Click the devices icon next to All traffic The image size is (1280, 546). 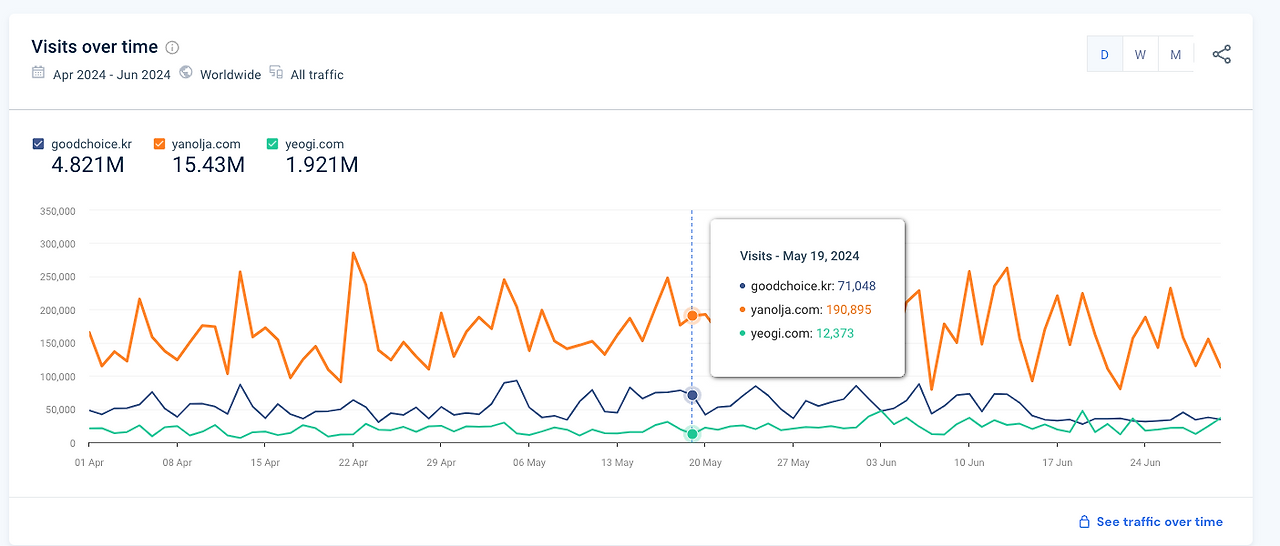276,72
